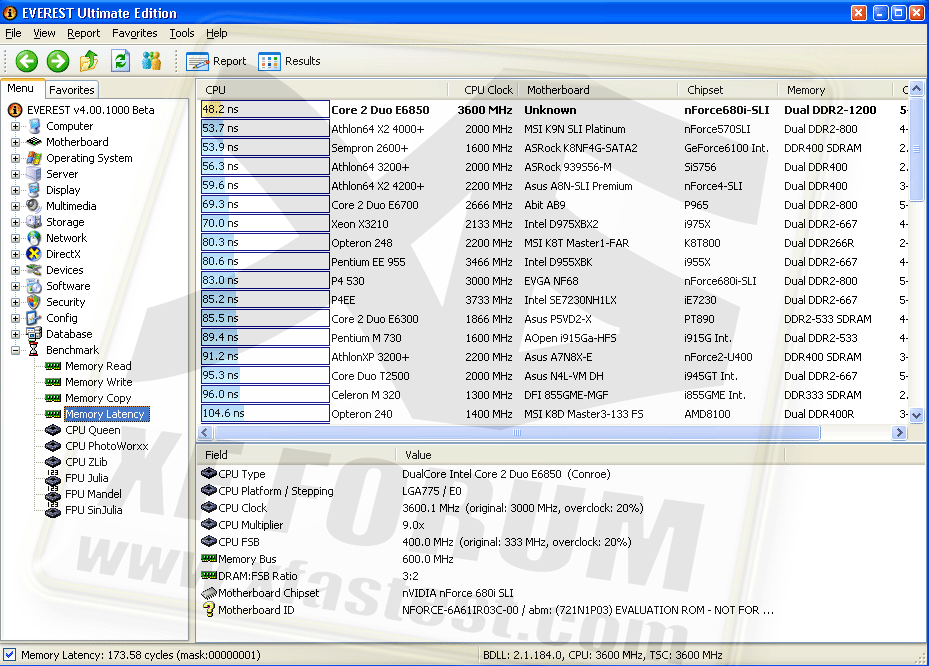The height and width of the screenshot is (666, 929).
Task: Select the FPU SinJulia benchmark icon
Action: 53,510
